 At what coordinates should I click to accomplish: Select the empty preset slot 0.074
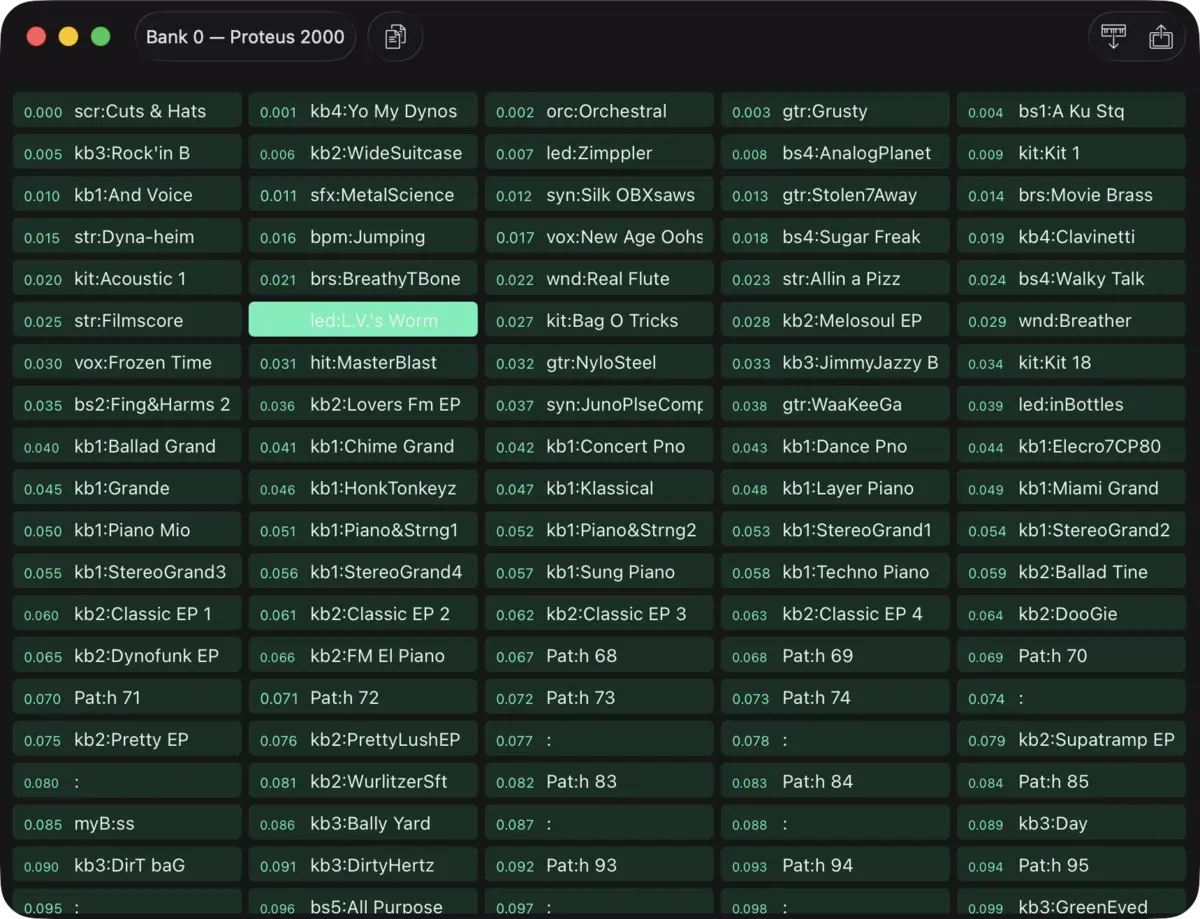click(1071, 699)
